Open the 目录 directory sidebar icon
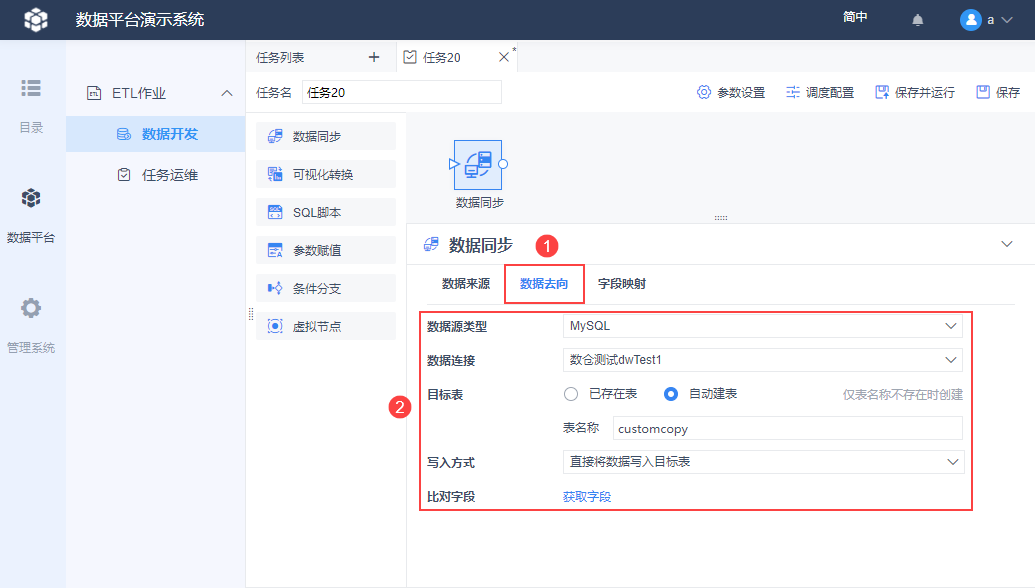 coord(31,88)
